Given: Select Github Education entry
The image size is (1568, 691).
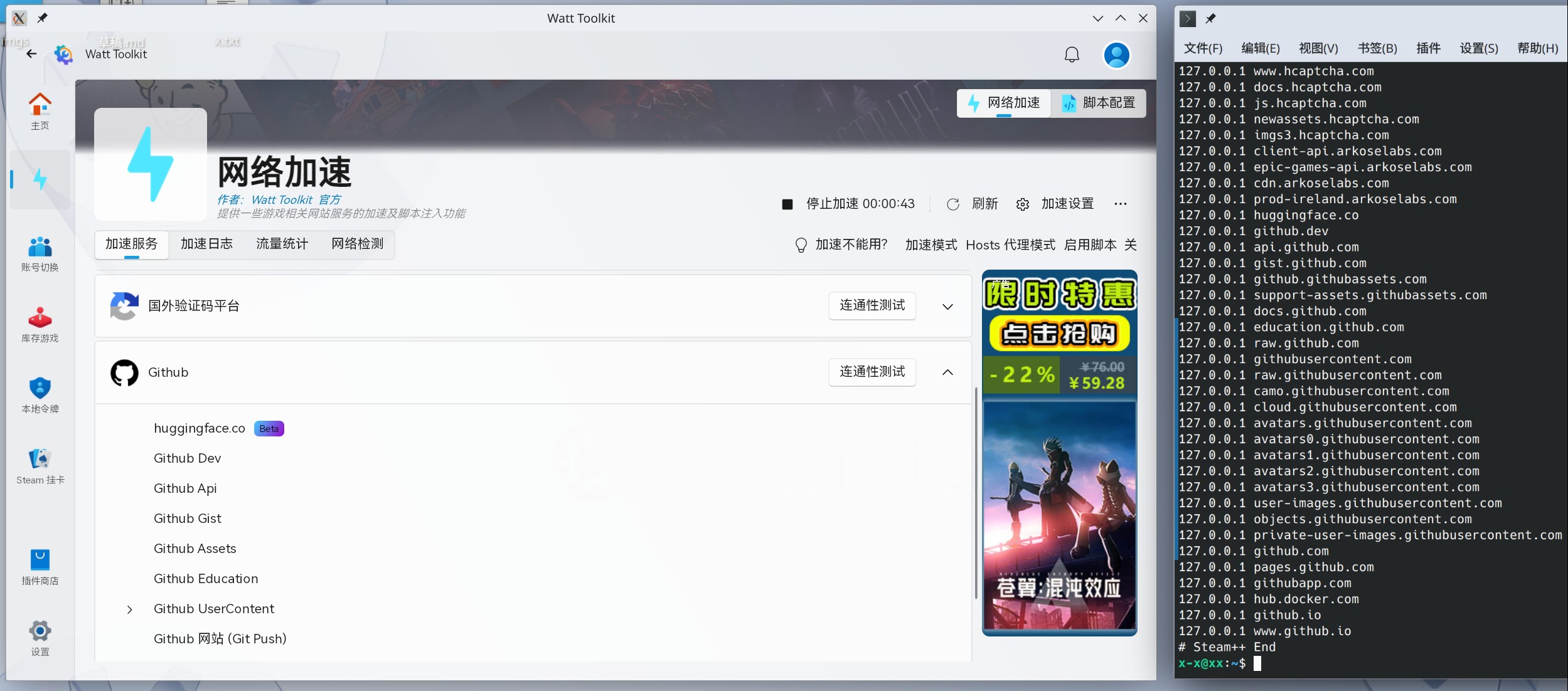Looking at the screenshot, I should coord(206,579).
